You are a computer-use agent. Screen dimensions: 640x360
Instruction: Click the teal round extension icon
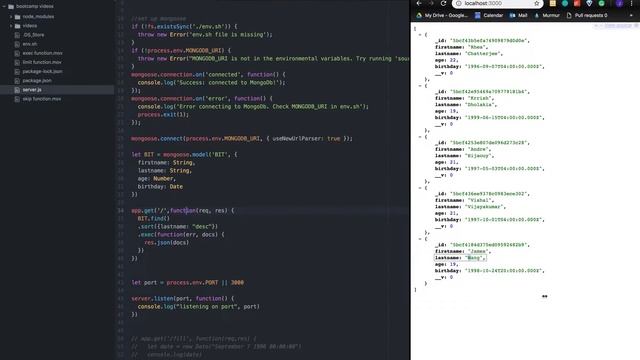[x=565, y=3]
